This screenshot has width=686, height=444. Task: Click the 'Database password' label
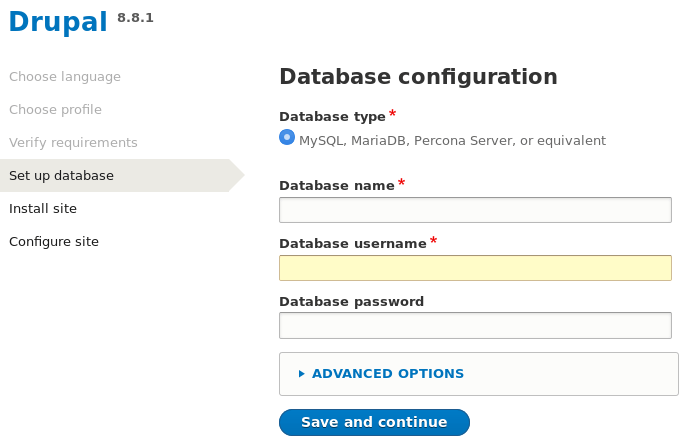click(351, 302)
